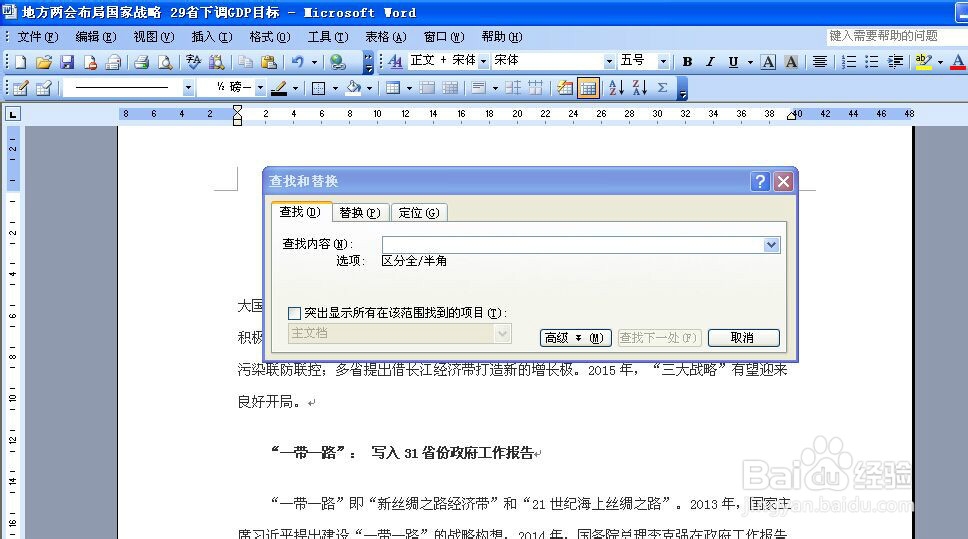This screenshot has width=968, height=539.
Task: Select the 查找(D) tab
Action: click(301, 212)
